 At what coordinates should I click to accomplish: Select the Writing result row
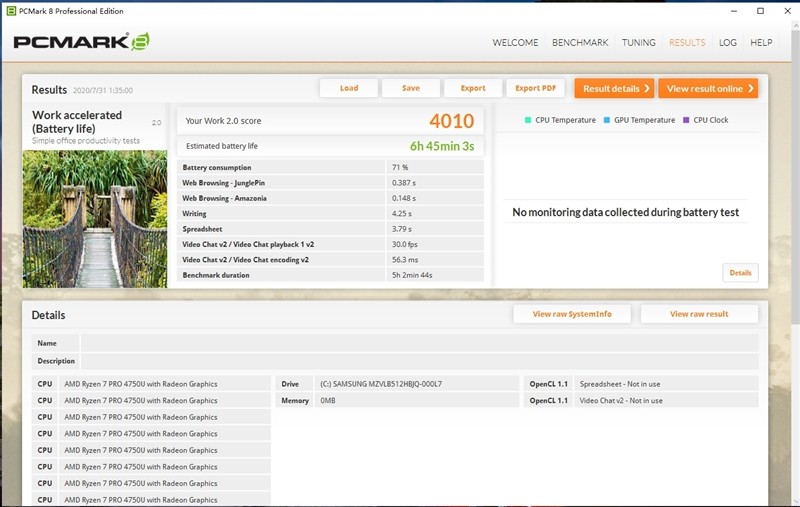tap(330, 214)
